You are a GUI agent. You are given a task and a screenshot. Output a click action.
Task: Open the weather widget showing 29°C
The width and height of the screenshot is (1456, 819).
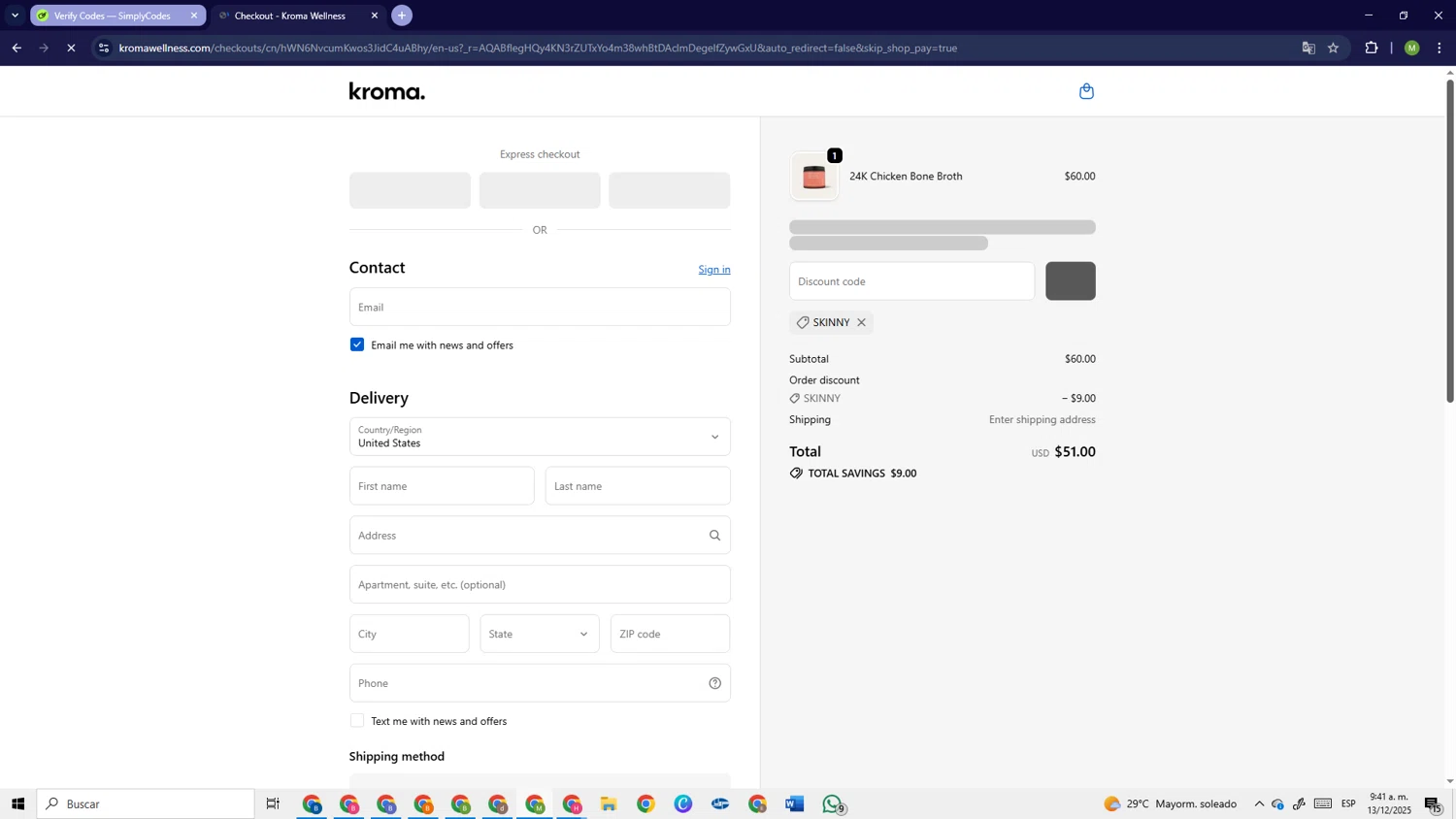click(1171, 803)
